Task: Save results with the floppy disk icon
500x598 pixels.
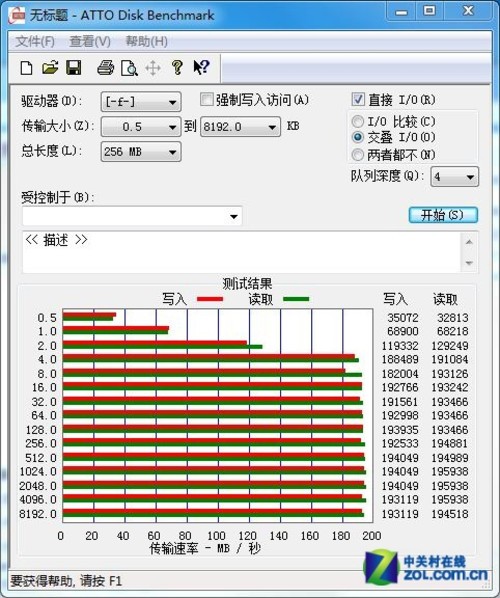Action: [74, 68]
